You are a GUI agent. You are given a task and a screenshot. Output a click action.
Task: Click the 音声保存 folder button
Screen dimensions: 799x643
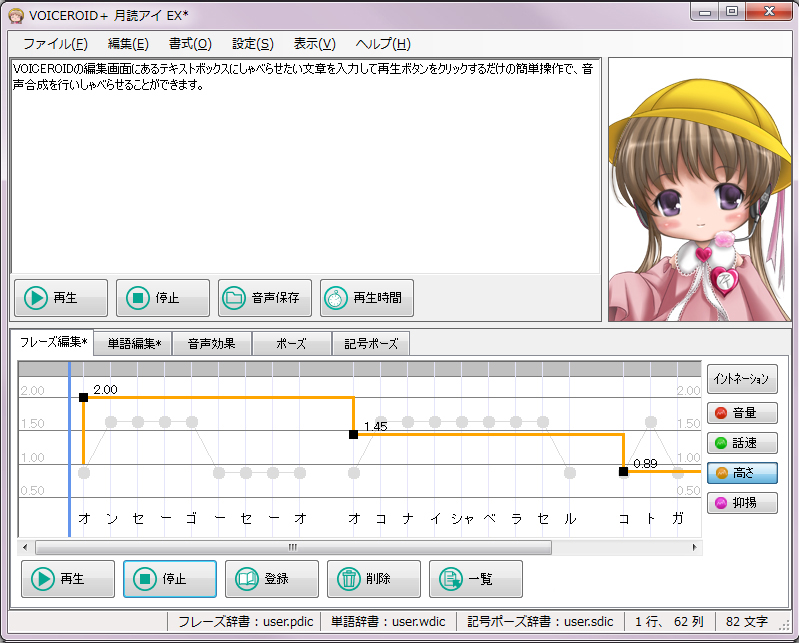[x=264, y=298]
